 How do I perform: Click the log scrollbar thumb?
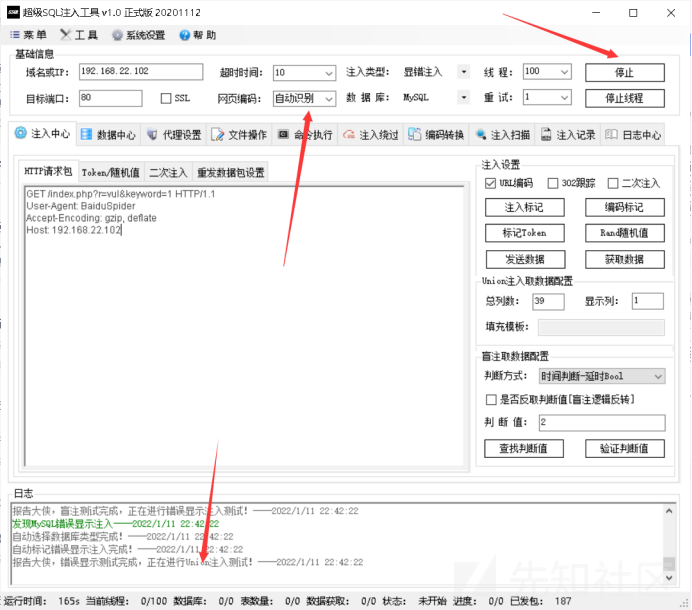click(x=669, y=564)
